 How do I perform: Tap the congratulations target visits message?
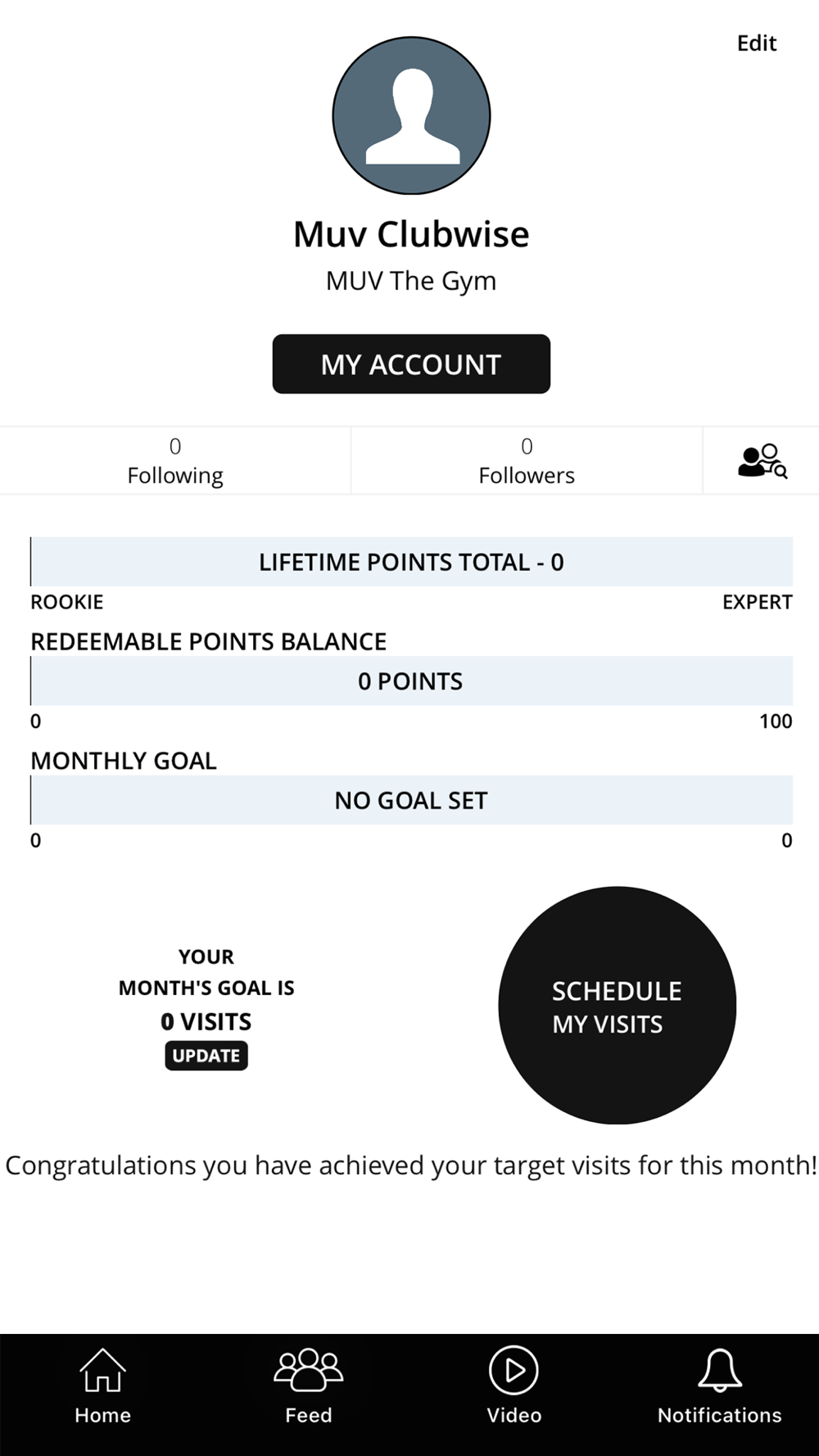(411, 1165)
